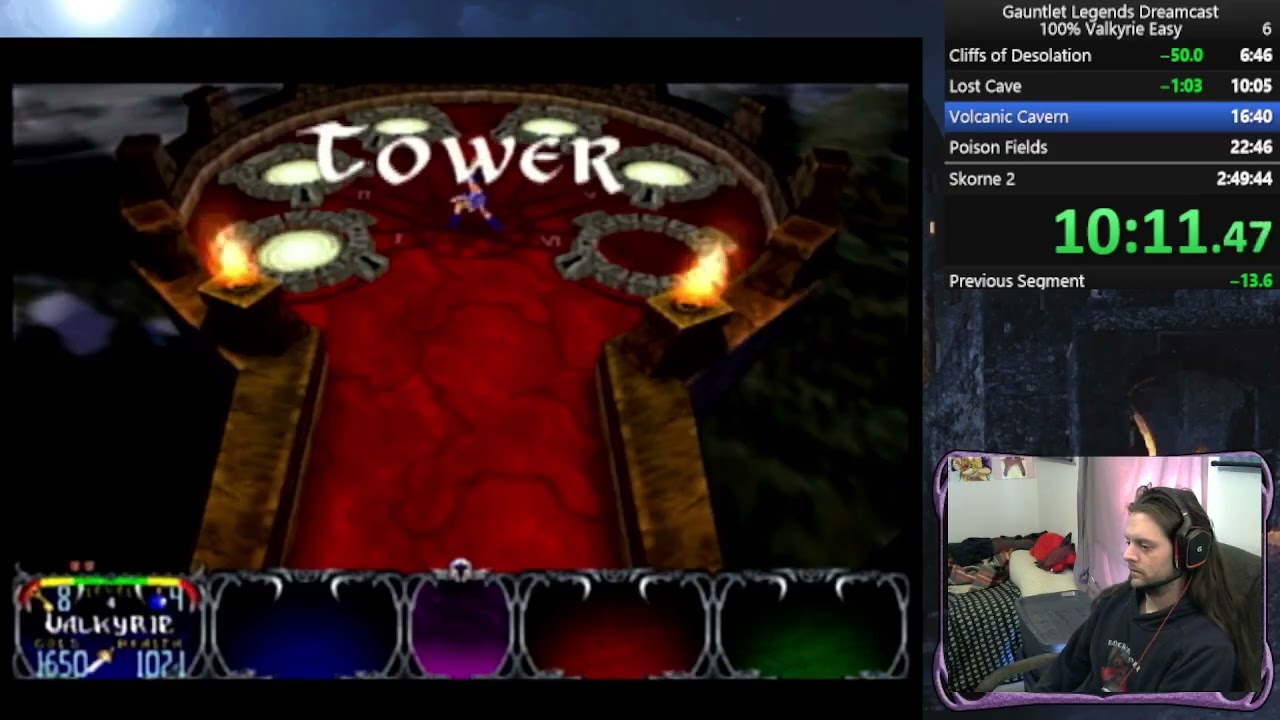Select the Lost Cave split row
Screen dimensions: 1280x720
pos(1110,86)
